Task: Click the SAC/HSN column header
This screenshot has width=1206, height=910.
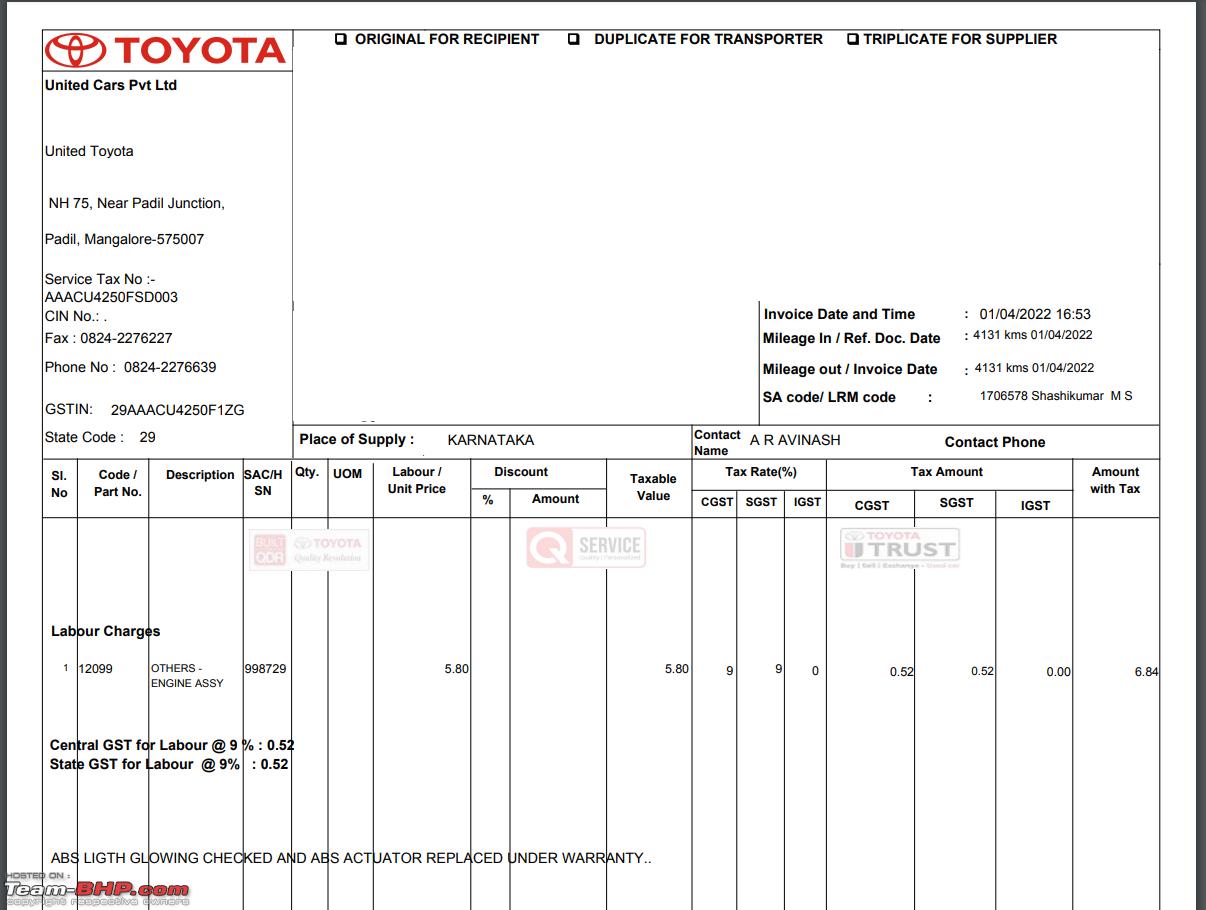Action: click(263, 483)
